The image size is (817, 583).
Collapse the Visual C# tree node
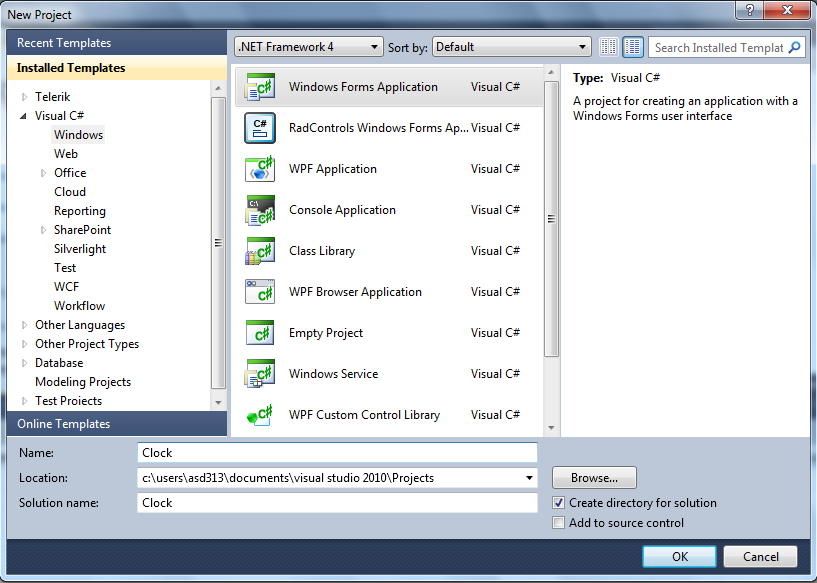click(x=23, y=116)
